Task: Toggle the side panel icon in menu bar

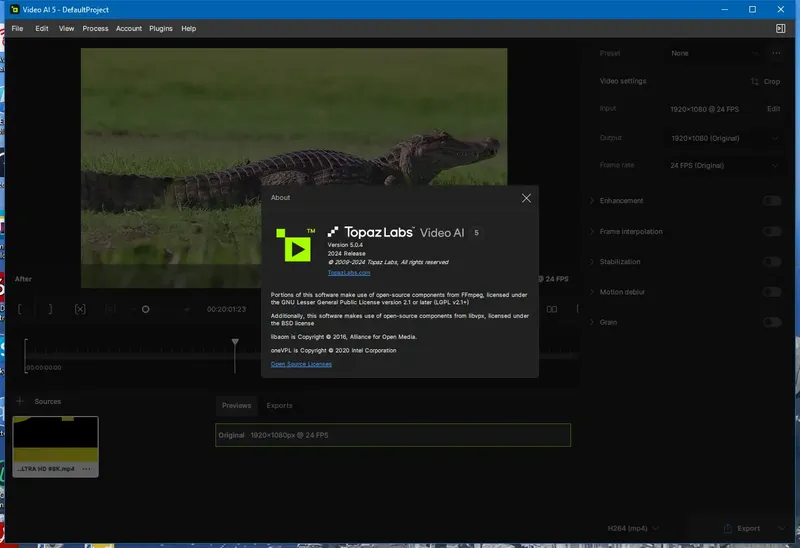Action: click(x=780, y=29)
